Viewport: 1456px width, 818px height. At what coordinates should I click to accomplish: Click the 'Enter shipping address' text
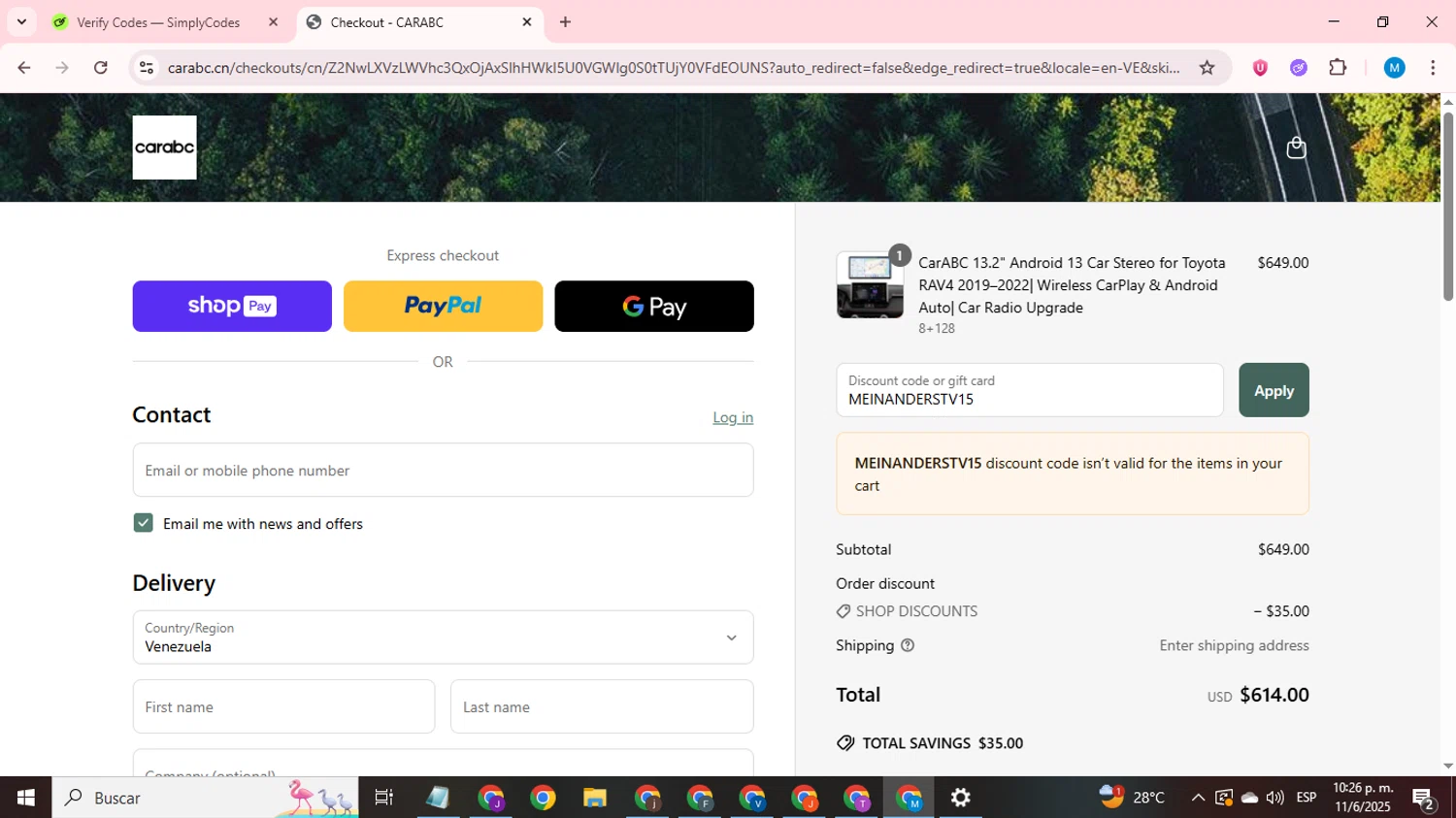[1234, 645]
